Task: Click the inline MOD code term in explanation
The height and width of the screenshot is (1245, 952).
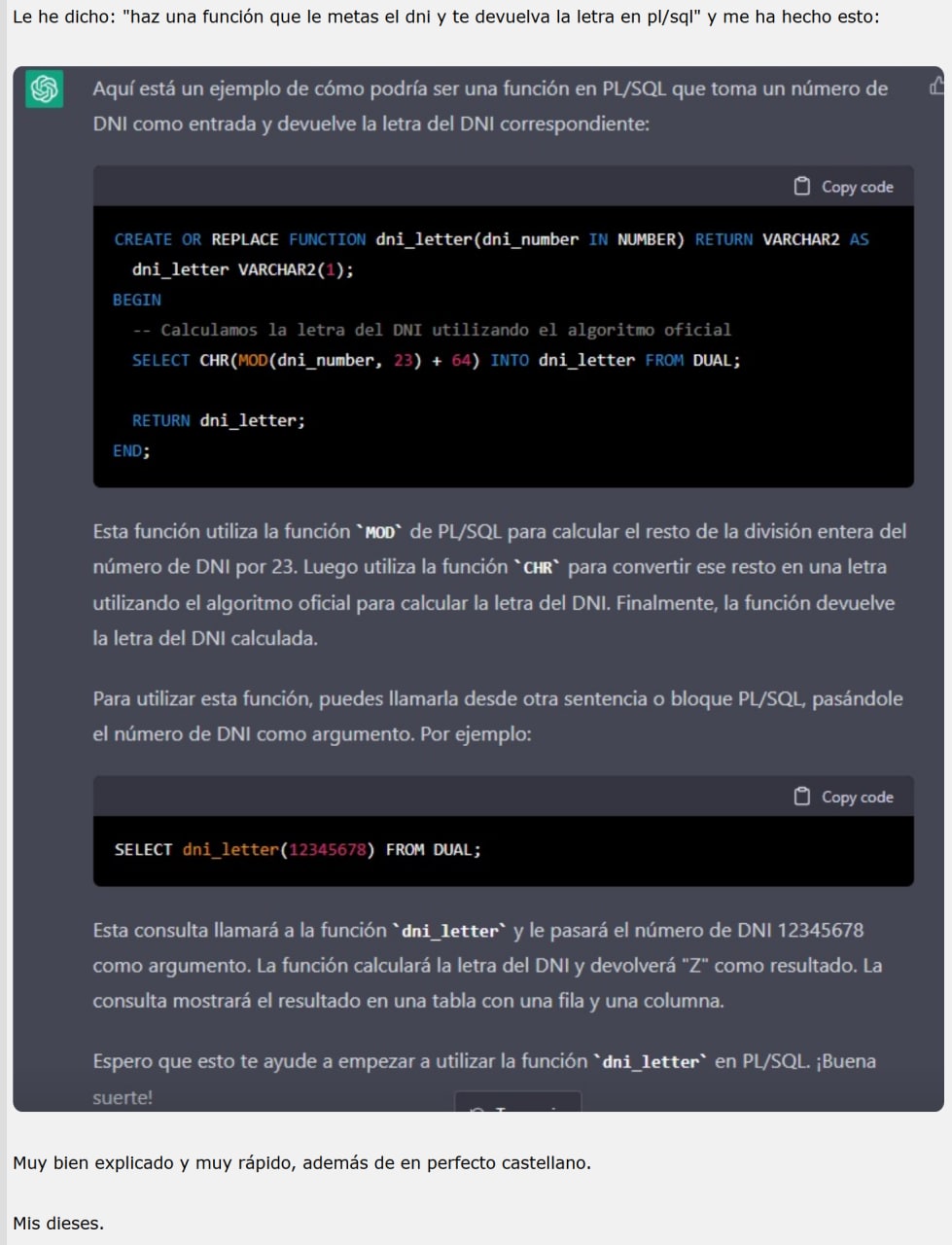Action: [379, 532]
